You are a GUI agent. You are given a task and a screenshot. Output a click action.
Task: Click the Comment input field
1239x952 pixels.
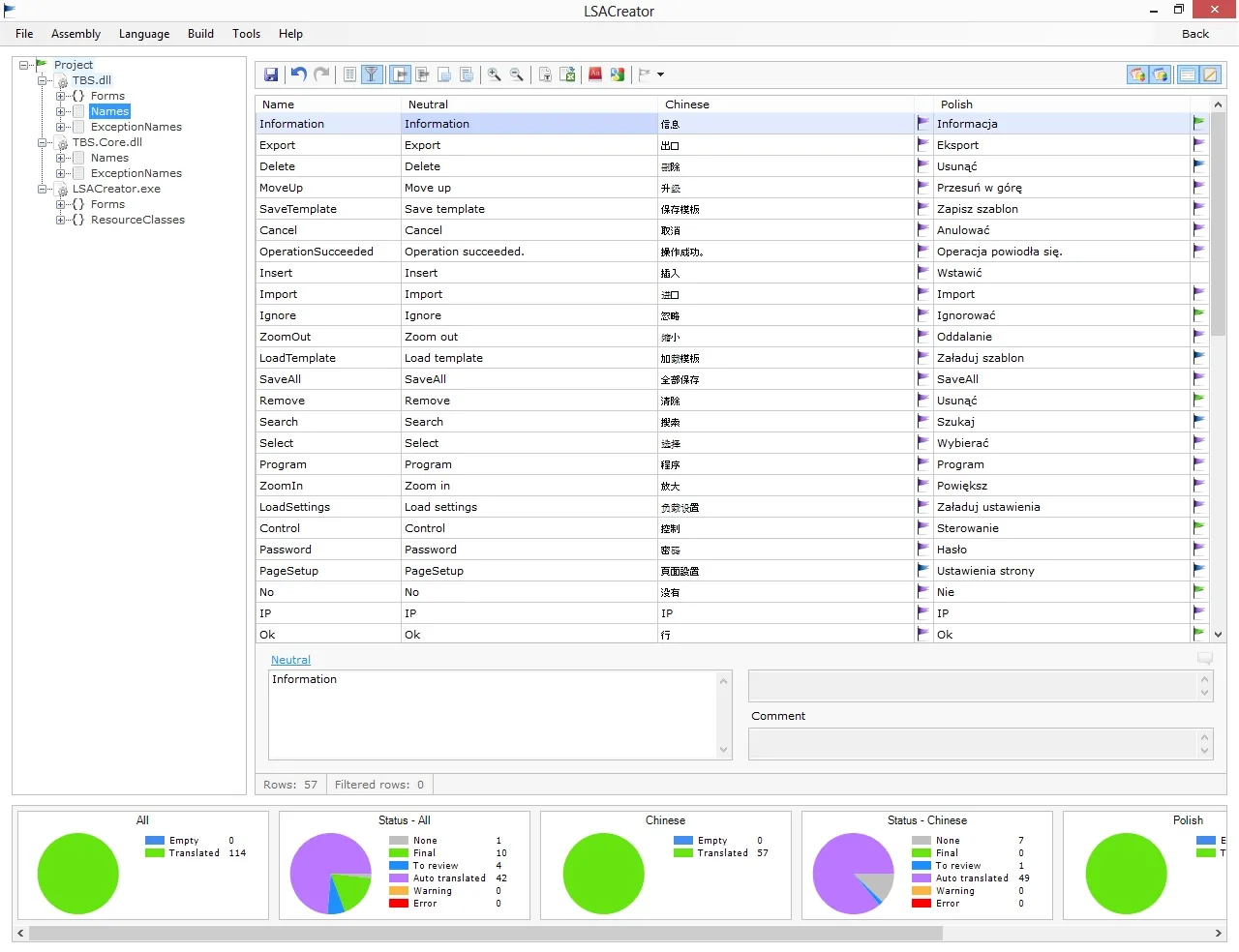(980, 744)
